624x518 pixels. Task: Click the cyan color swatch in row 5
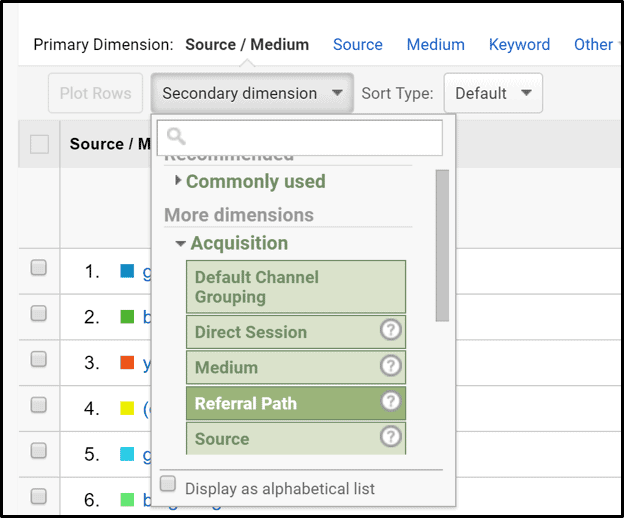pyautogui.click(x=127, y=454)
